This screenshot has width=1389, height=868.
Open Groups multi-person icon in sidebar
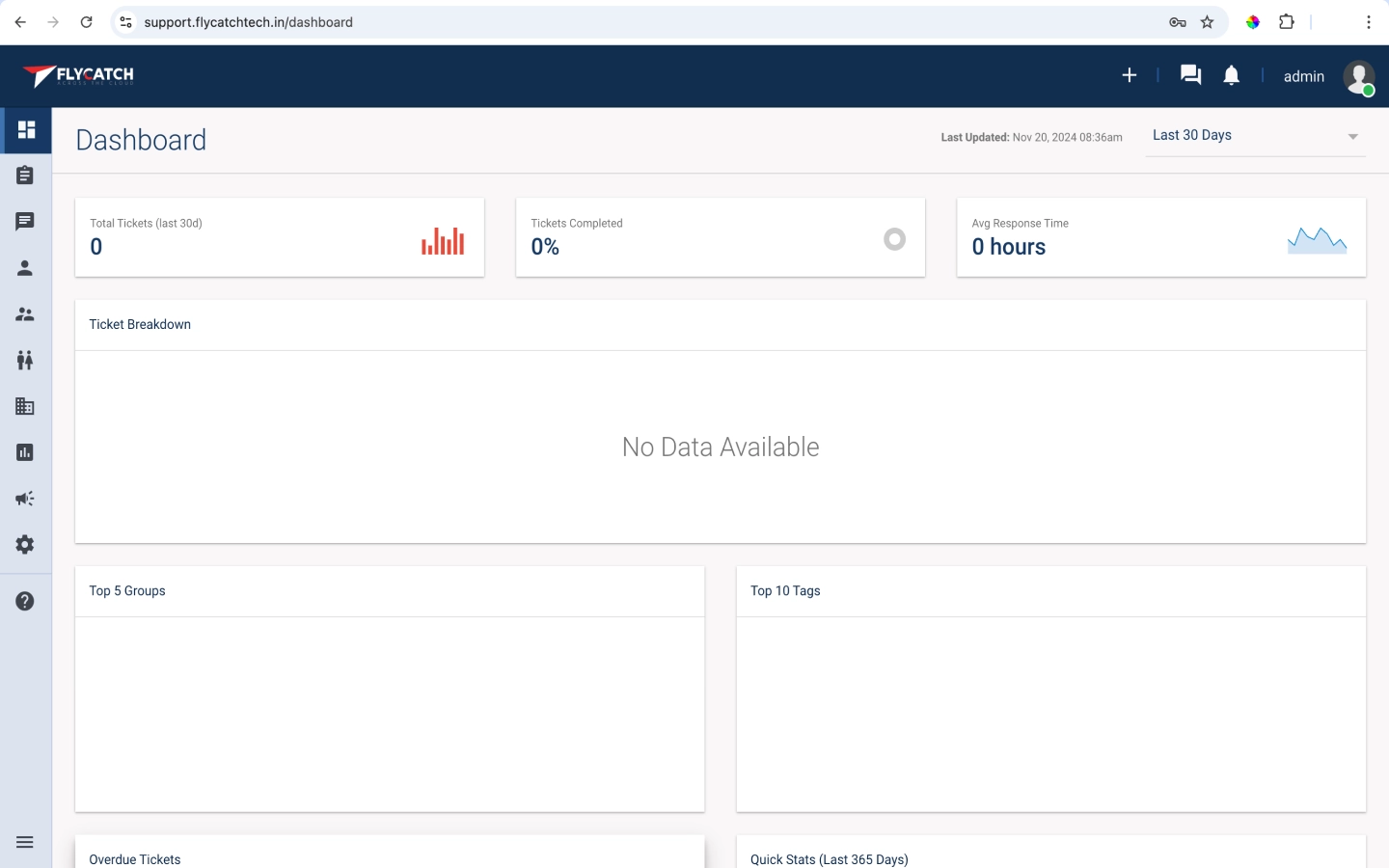click(25, 314)
